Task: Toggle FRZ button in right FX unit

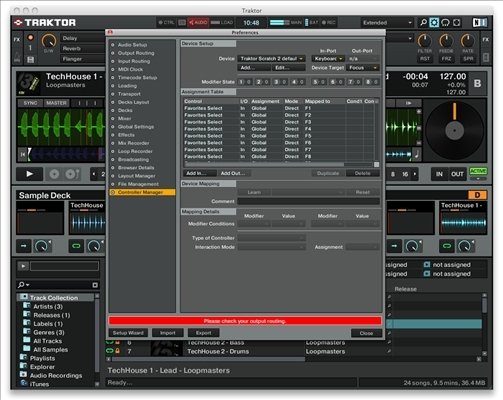Action: pos(446,59)
